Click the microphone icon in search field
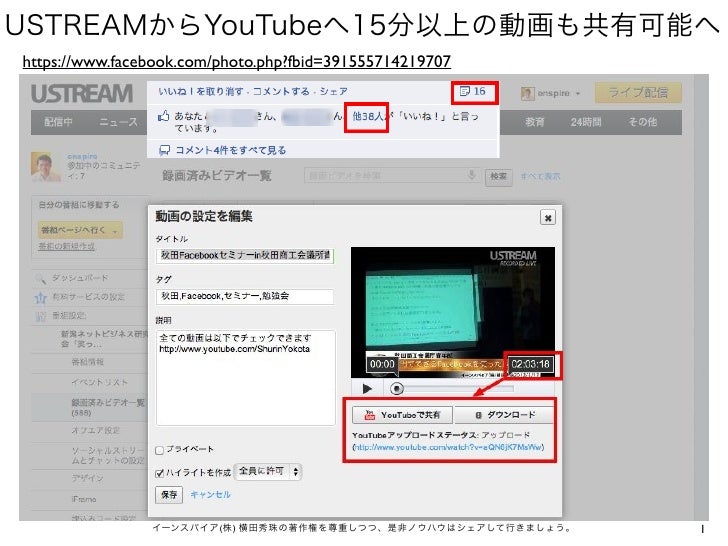Image resolution: width=728 pixels, height=546 pixels. 472,175
